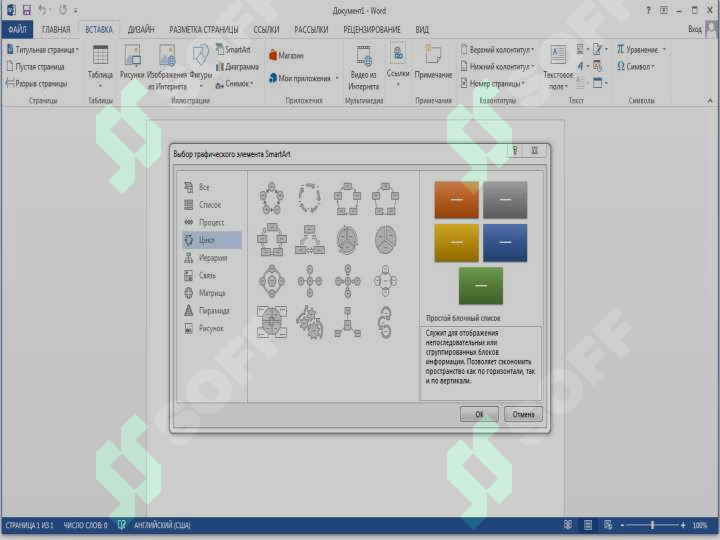The width and height of the screenshot is (720, 540).
Task: Switch to the ВИД tab
Action: tap(422, 30)
